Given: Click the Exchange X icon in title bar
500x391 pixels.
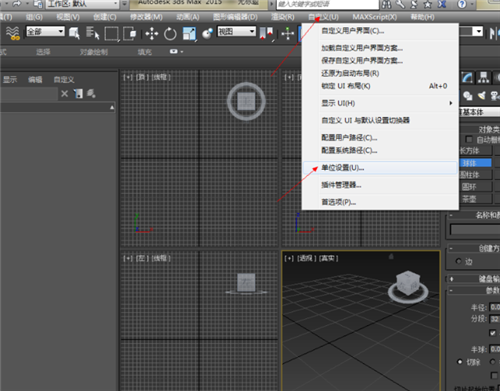Looking at the screenshot, I should click(442, 4).
